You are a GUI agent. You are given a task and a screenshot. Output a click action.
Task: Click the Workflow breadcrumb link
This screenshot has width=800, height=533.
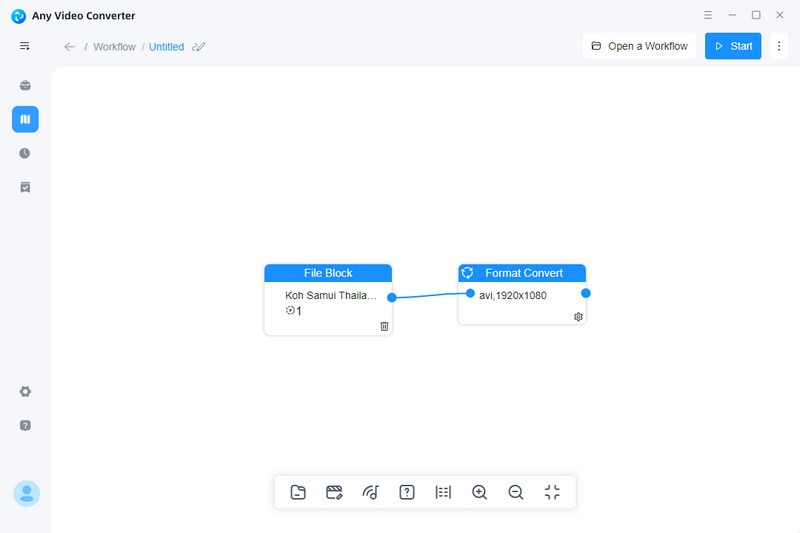pos(114,47)
